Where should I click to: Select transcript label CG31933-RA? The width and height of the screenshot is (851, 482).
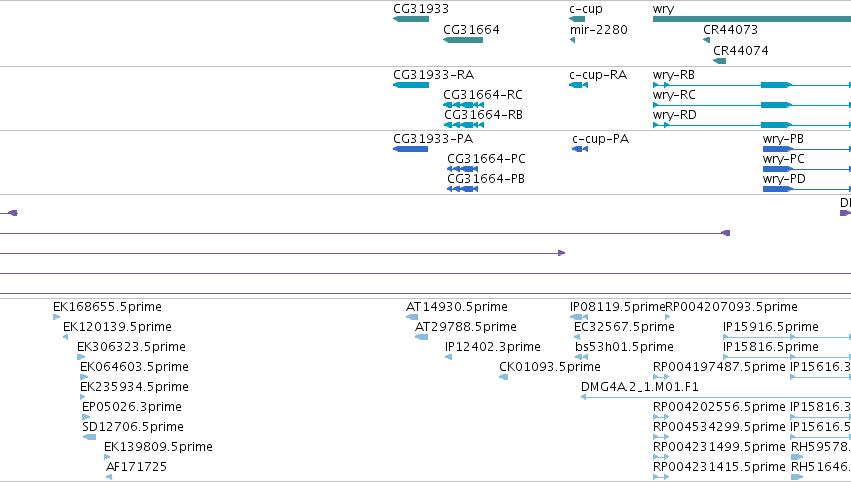pos(433,75)
